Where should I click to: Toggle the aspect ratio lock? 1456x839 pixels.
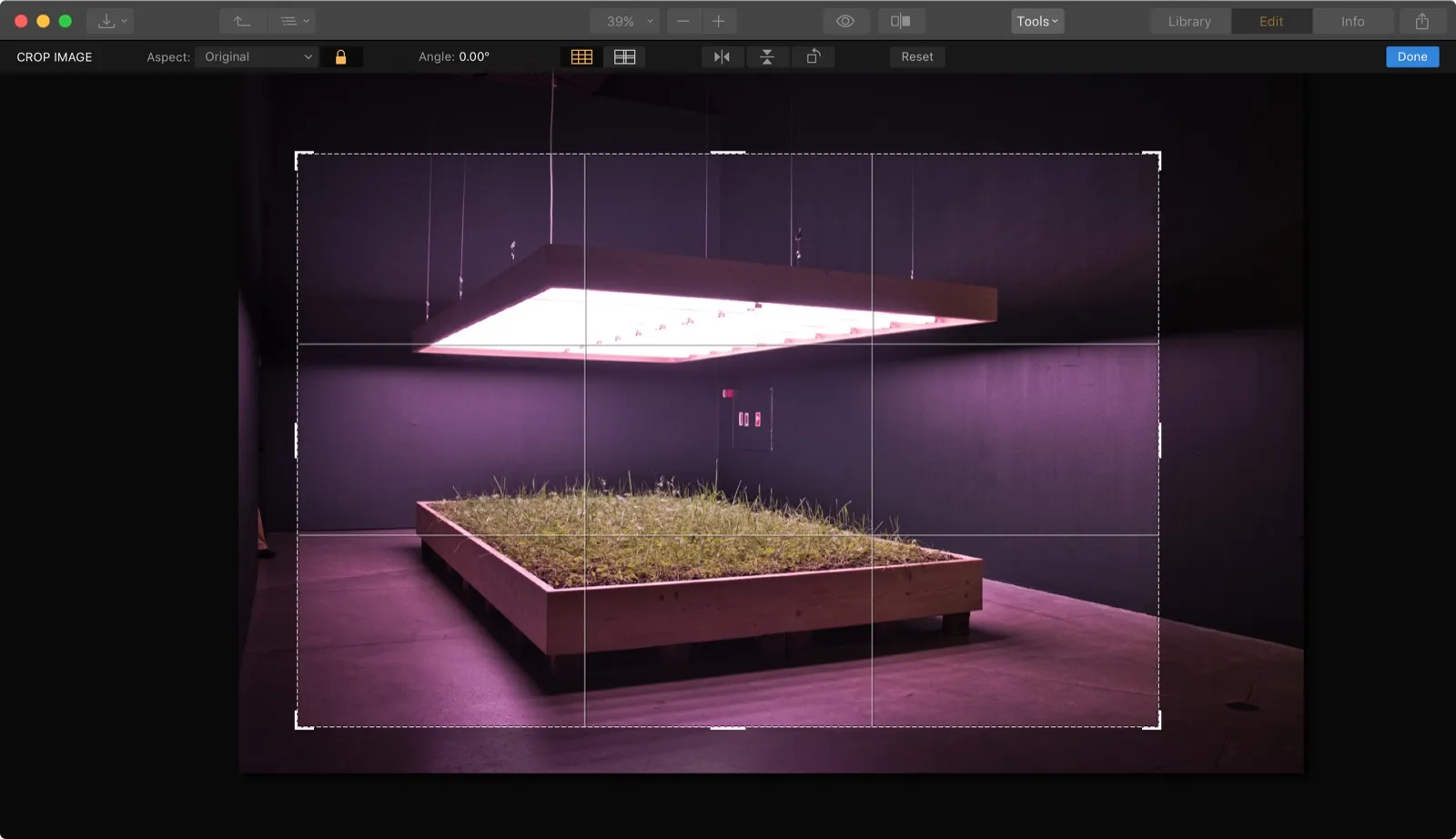tap(341, 57)
